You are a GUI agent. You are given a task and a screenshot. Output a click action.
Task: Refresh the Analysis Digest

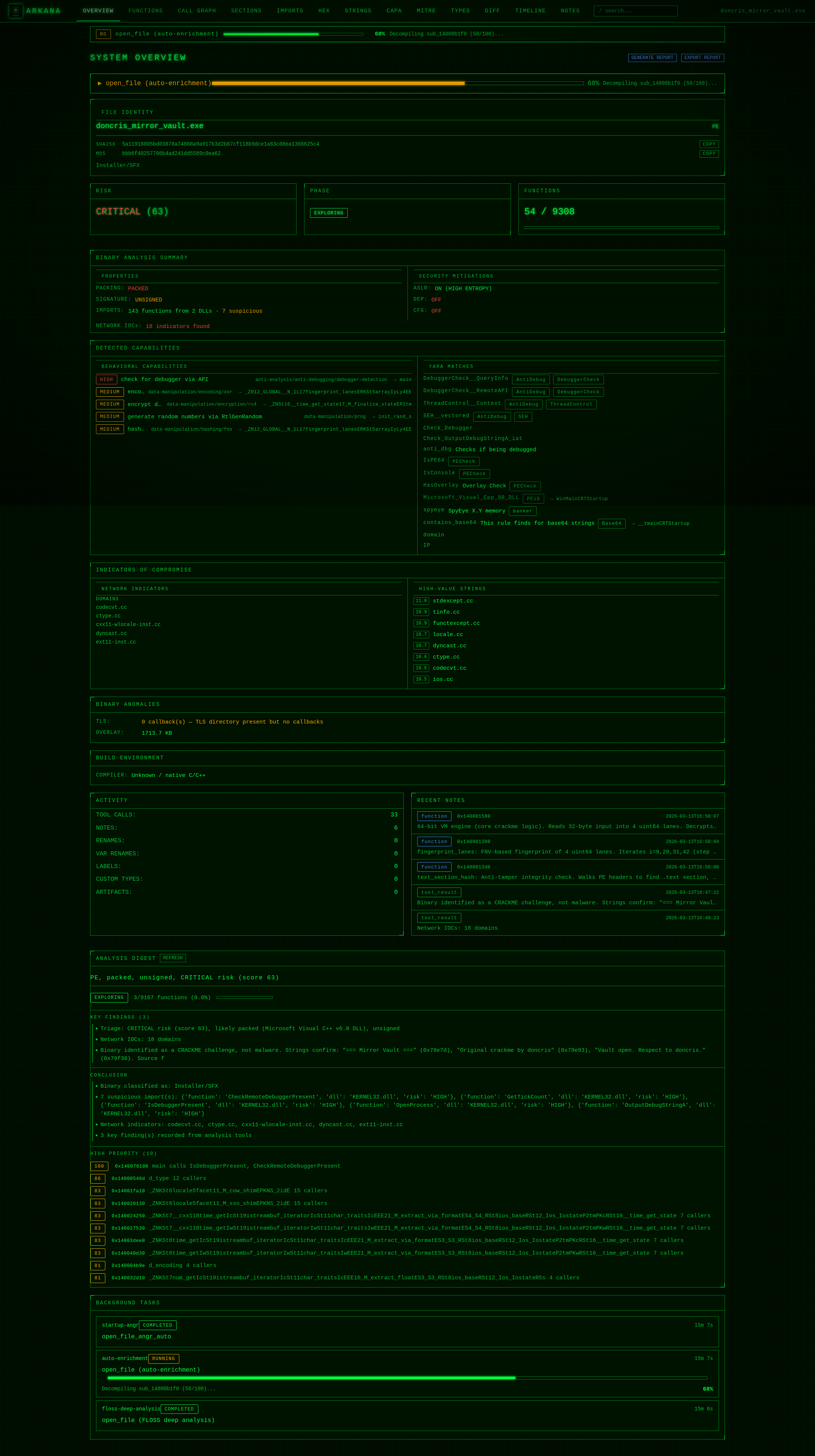[x=173, y=958]
